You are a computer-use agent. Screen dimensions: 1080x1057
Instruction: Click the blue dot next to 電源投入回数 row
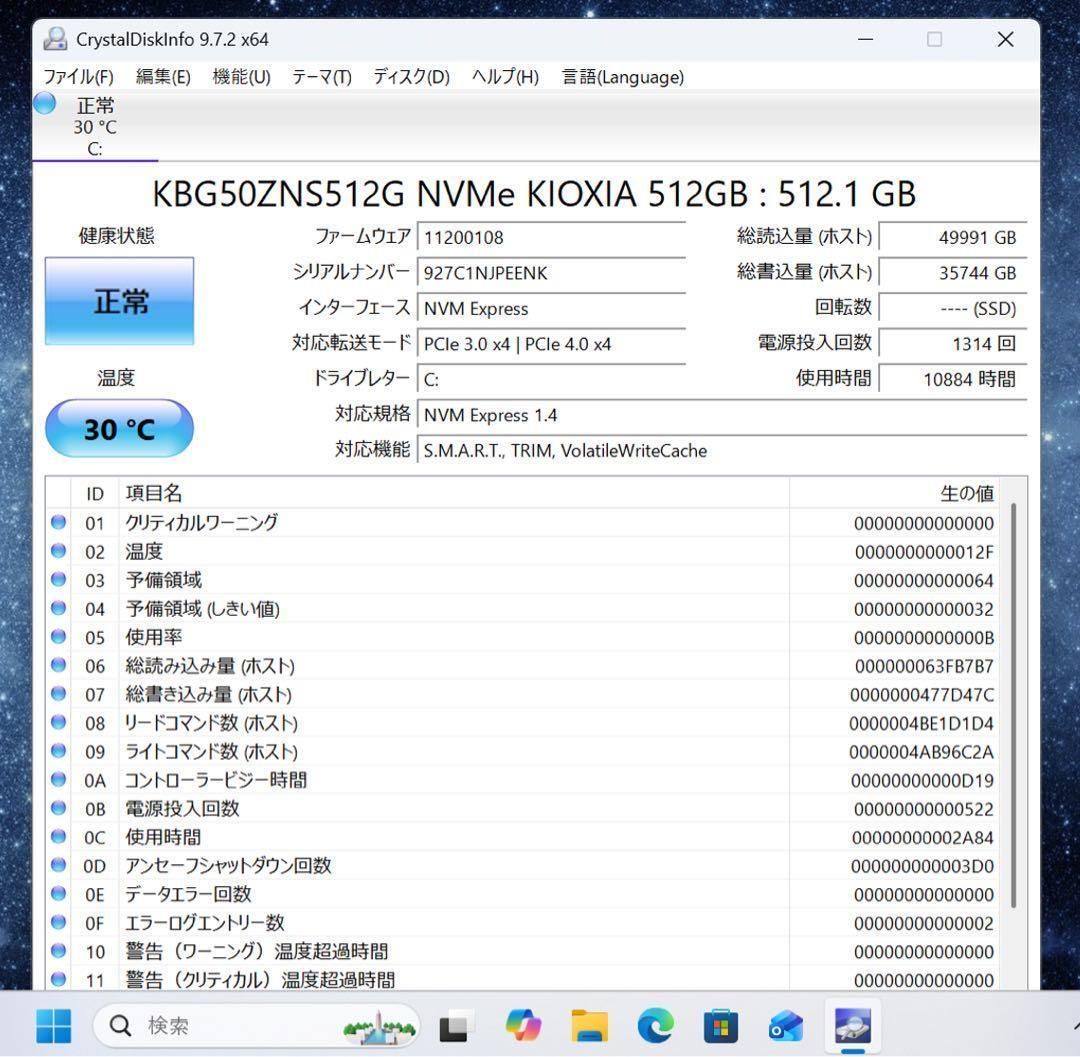[x=58, y=808]
